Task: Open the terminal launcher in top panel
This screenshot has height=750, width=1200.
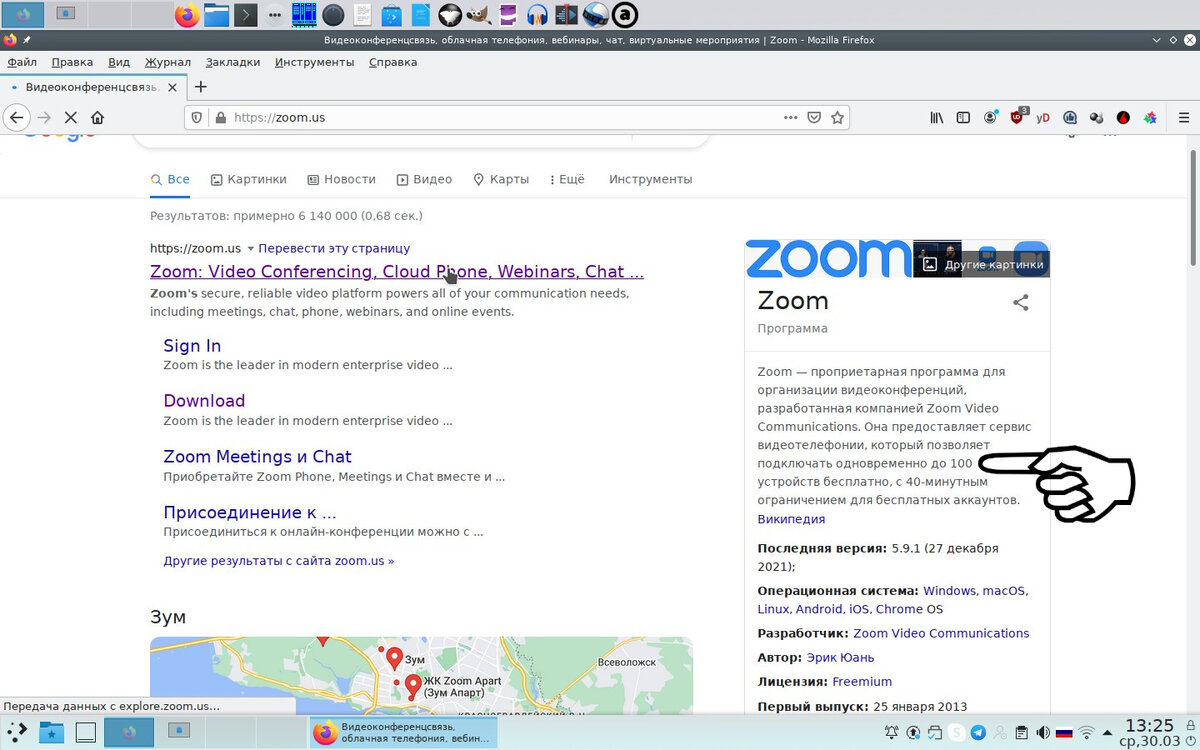Action: [x=246, y=15]
